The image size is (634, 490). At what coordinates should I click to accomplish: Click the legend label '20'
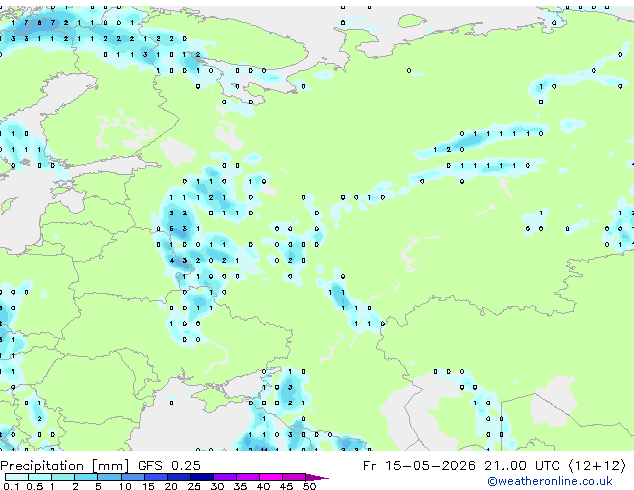pyautogui.click(x=171, y=486)
